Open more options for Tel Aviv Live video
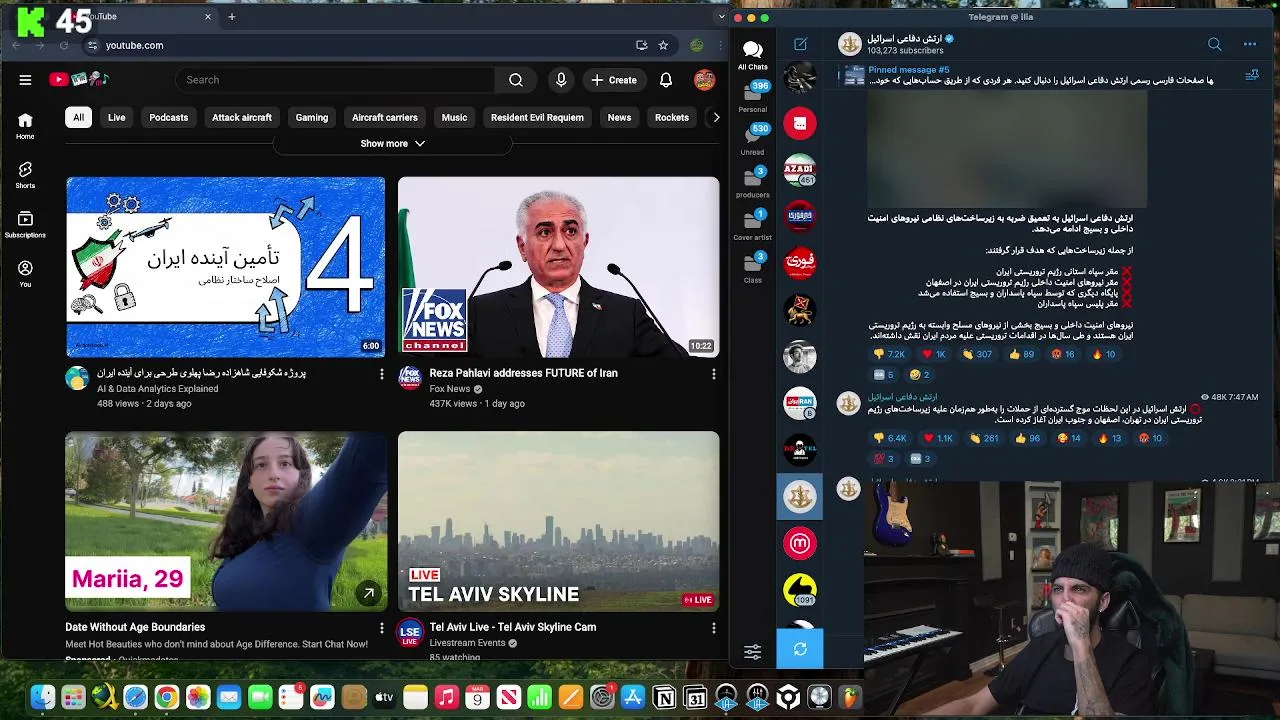 713,628
